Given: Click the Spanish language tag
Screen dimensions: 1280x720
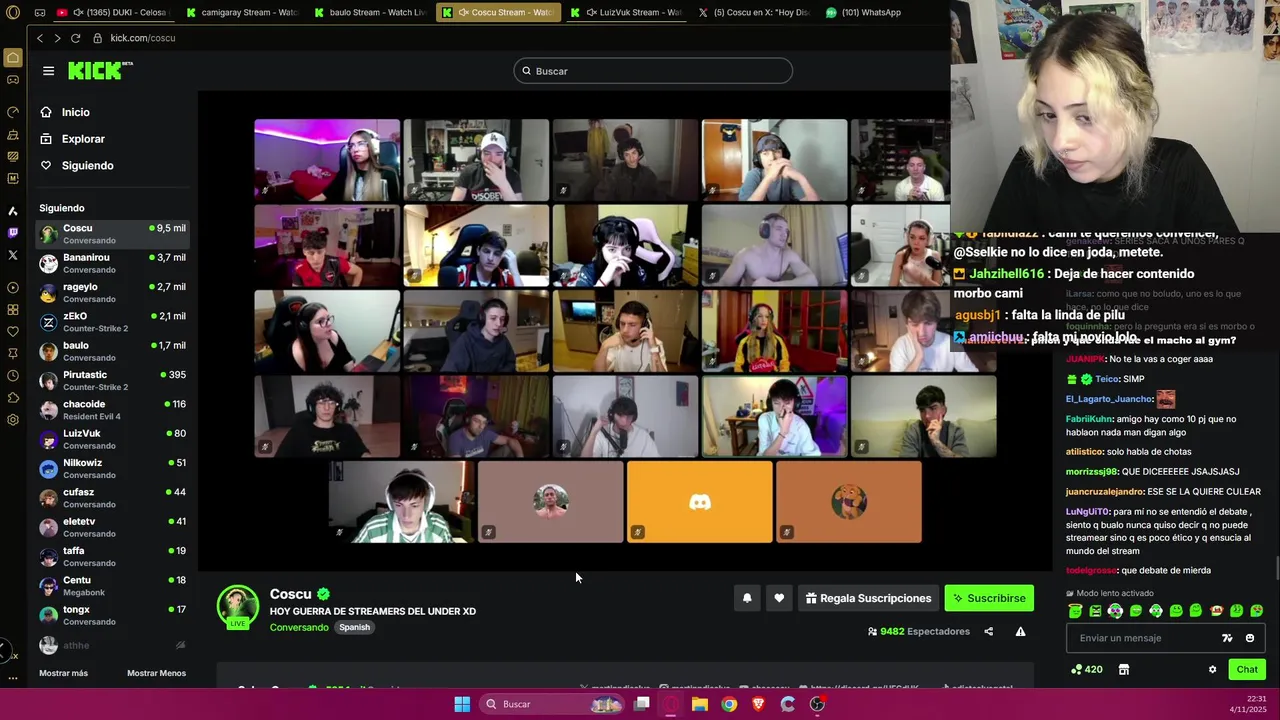Looking at the screenshot, I should [x=354, y=627].
